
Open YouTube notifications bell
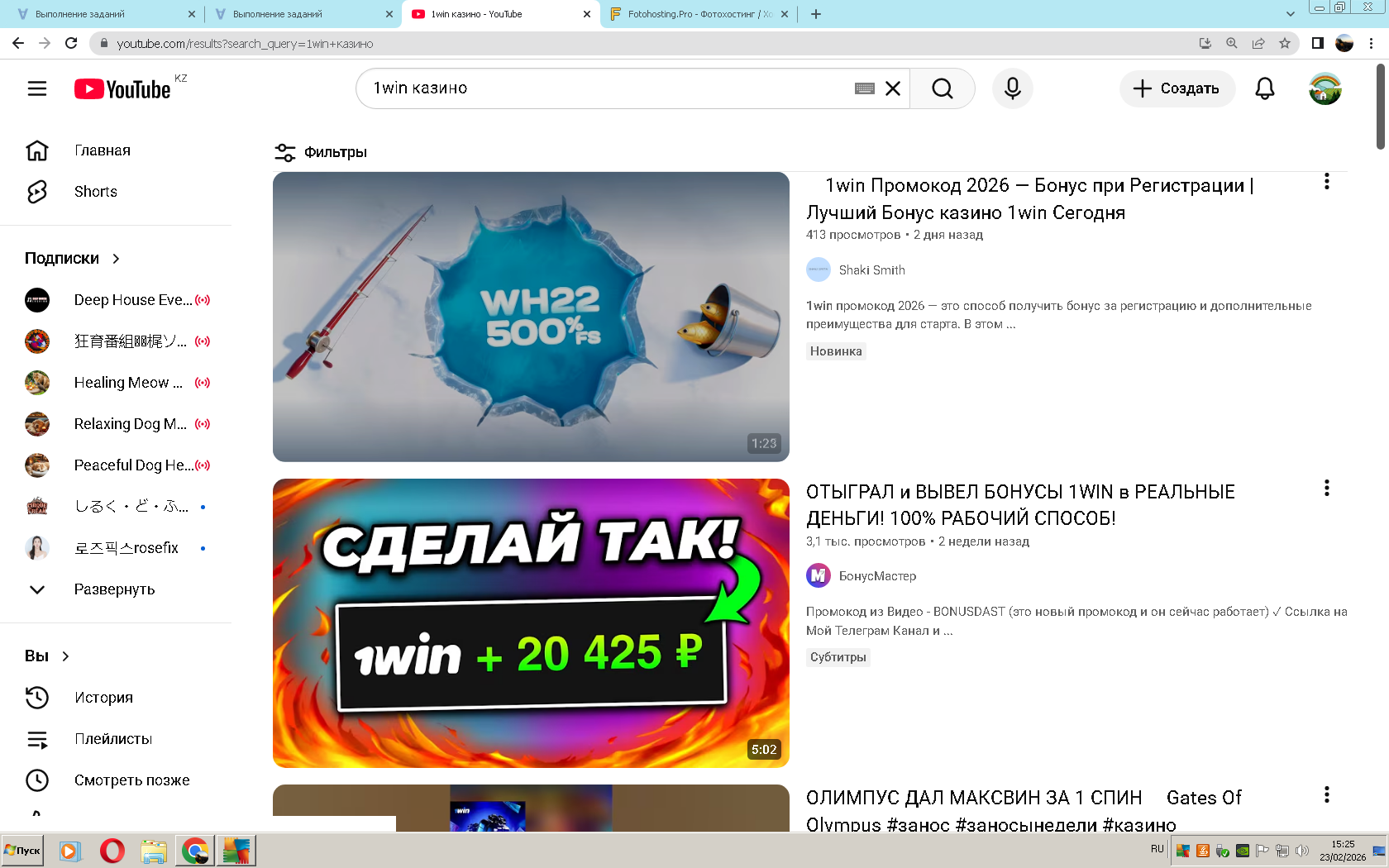pyautogui.click(x=1265, y=88)
